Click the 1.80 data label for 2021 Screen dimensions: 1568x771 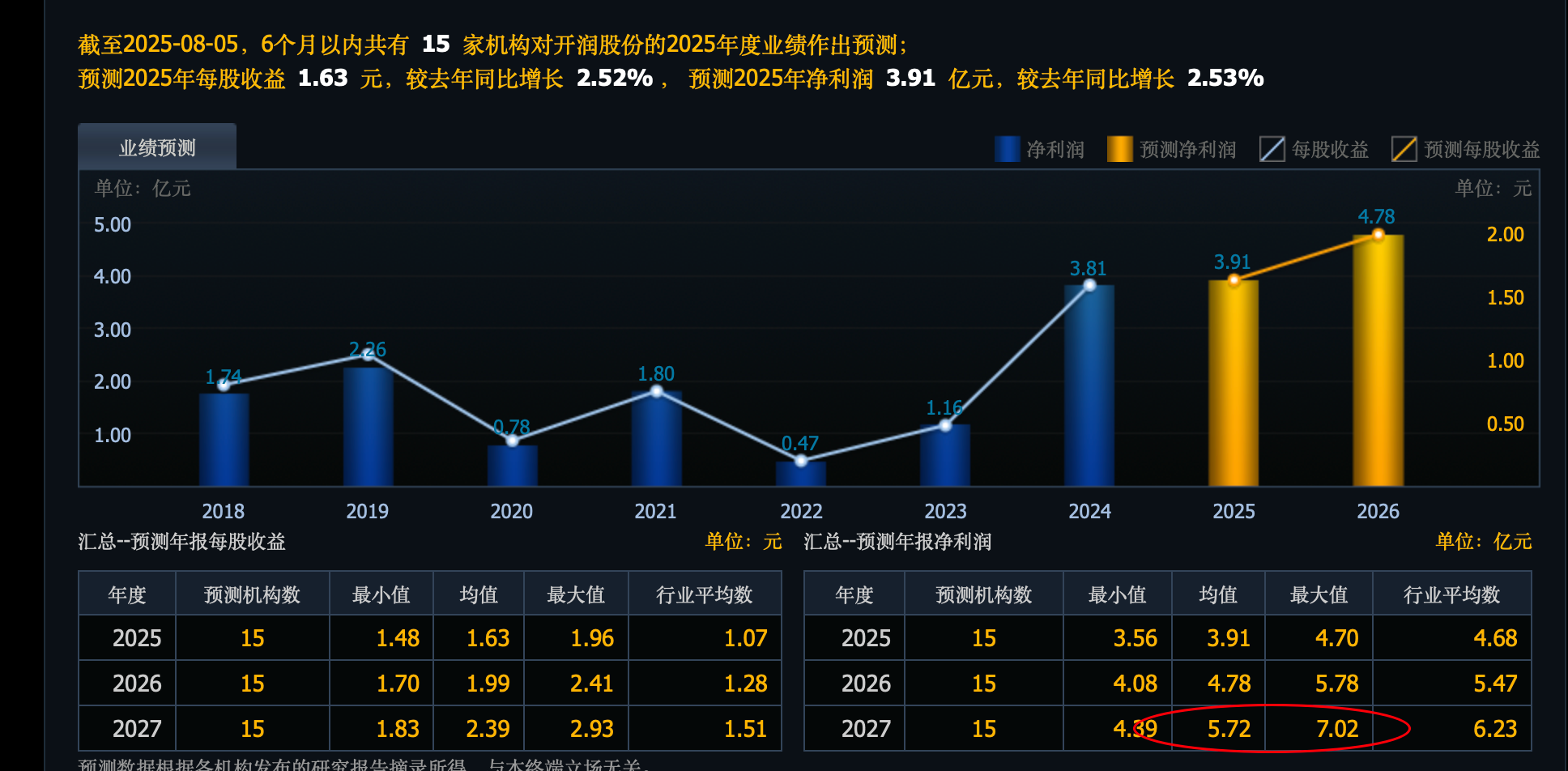pos(656,373)
